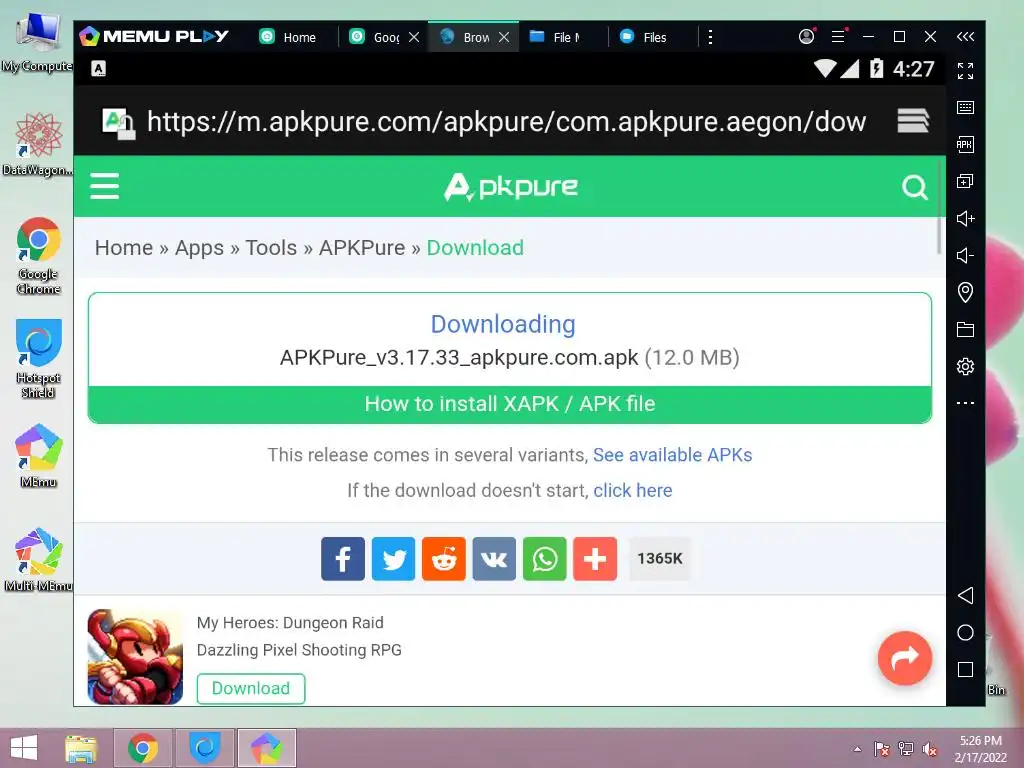The width and height of the screenshot is (1024, 768).
Task: Open the taskbar clock and date
Action: (x=980, y=749)
